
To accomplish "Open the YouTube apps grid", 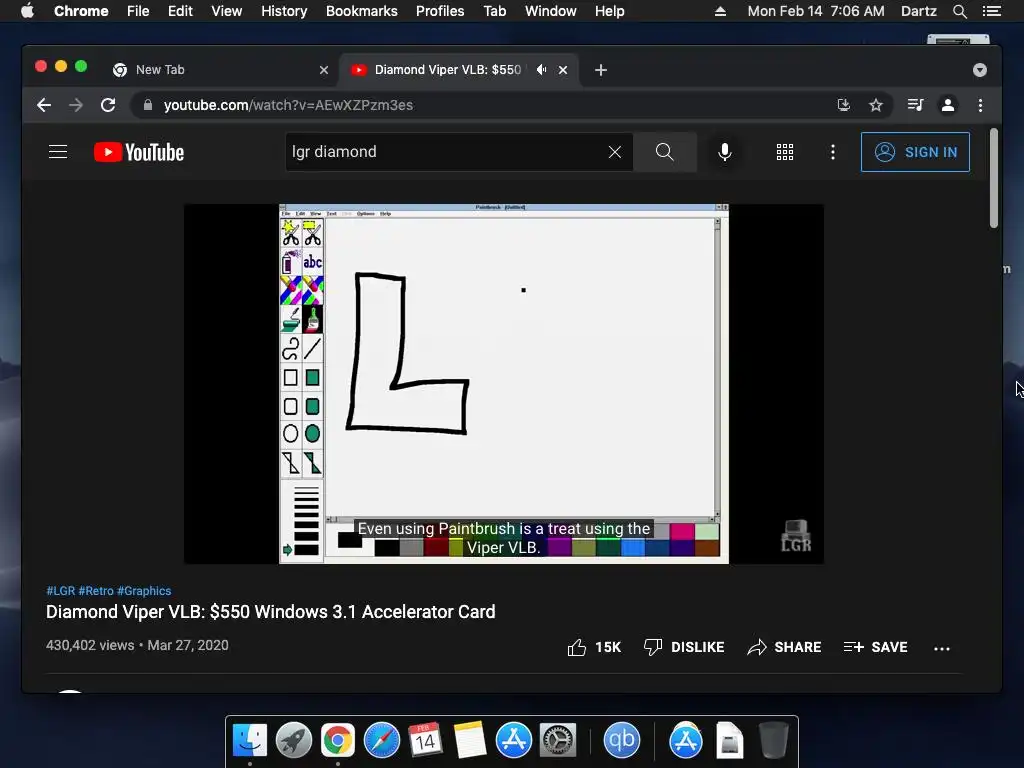I will [785, 152].
